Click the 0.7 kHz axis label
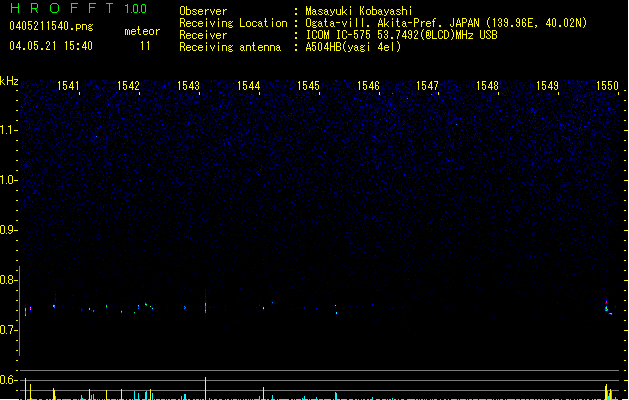The height and width of the screenshot is (400, 629). tap(7, 330)
